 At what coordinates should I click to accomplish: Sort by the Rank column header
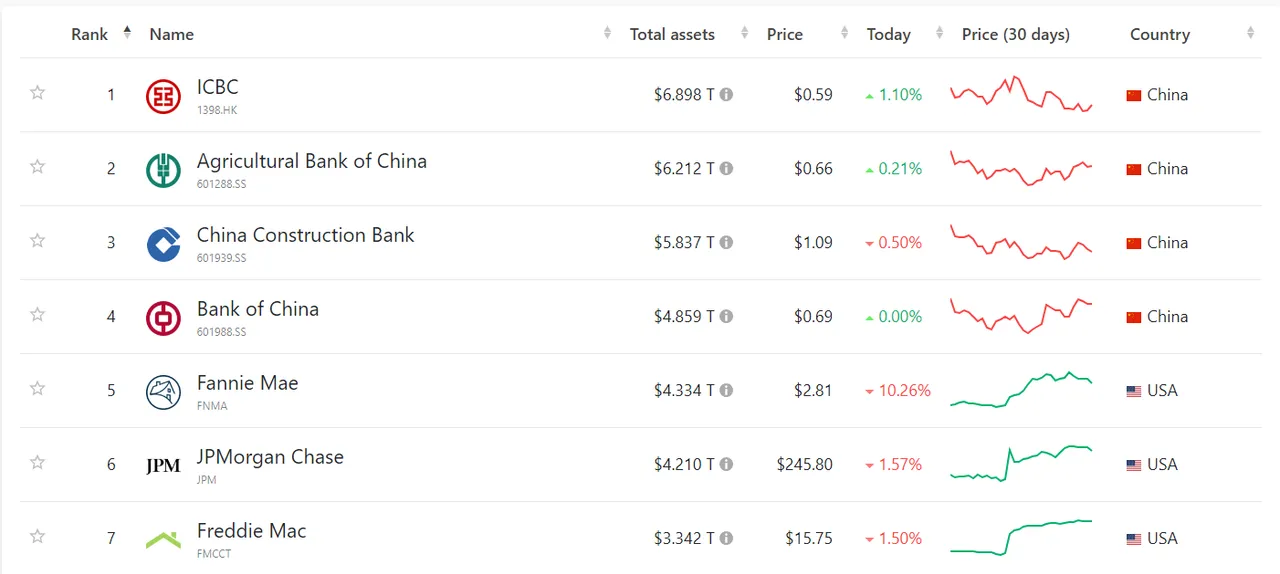click(x=89, y=34)
